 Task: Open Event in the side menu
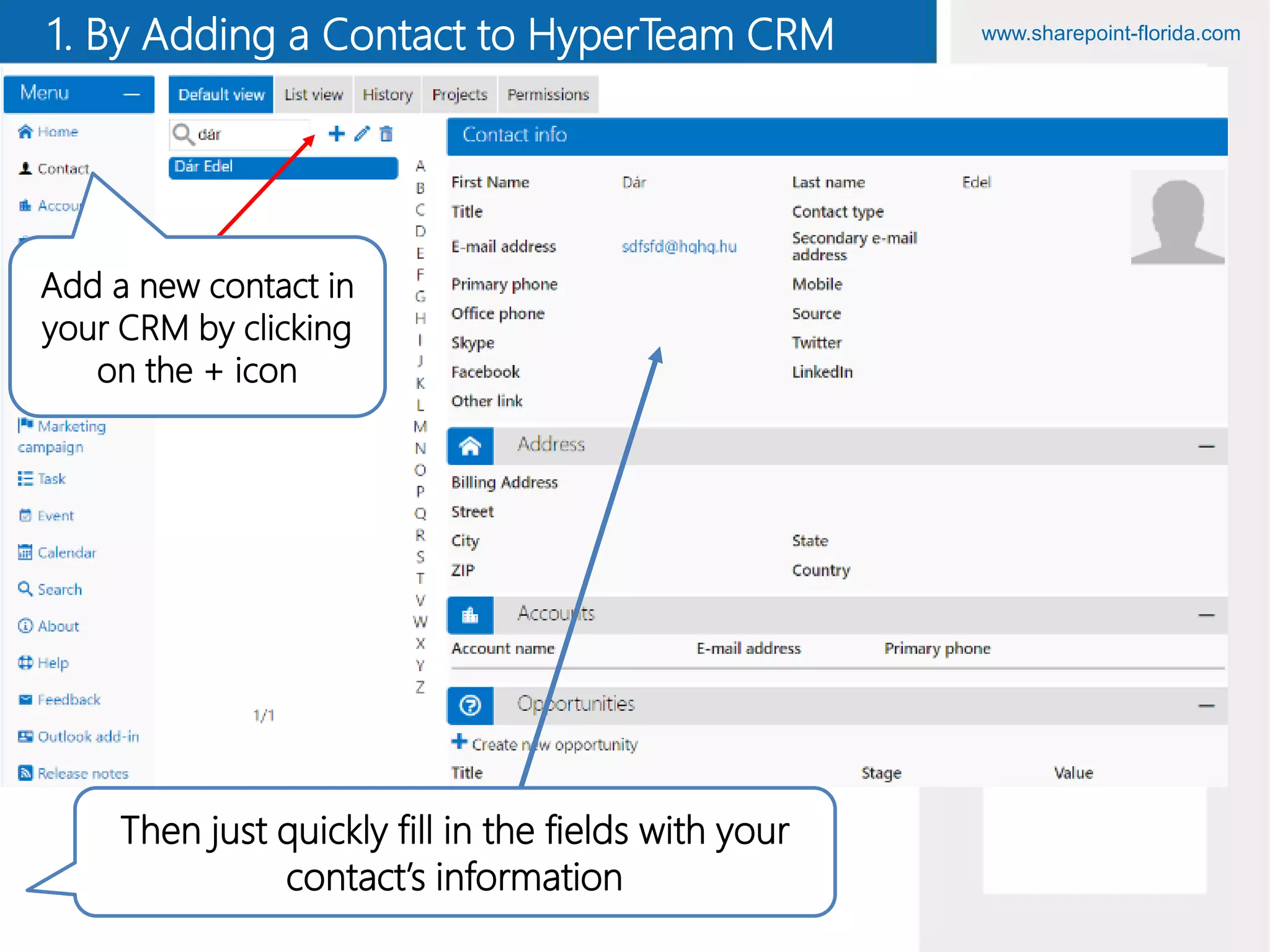pyautogui.click(x=47, y=516)
